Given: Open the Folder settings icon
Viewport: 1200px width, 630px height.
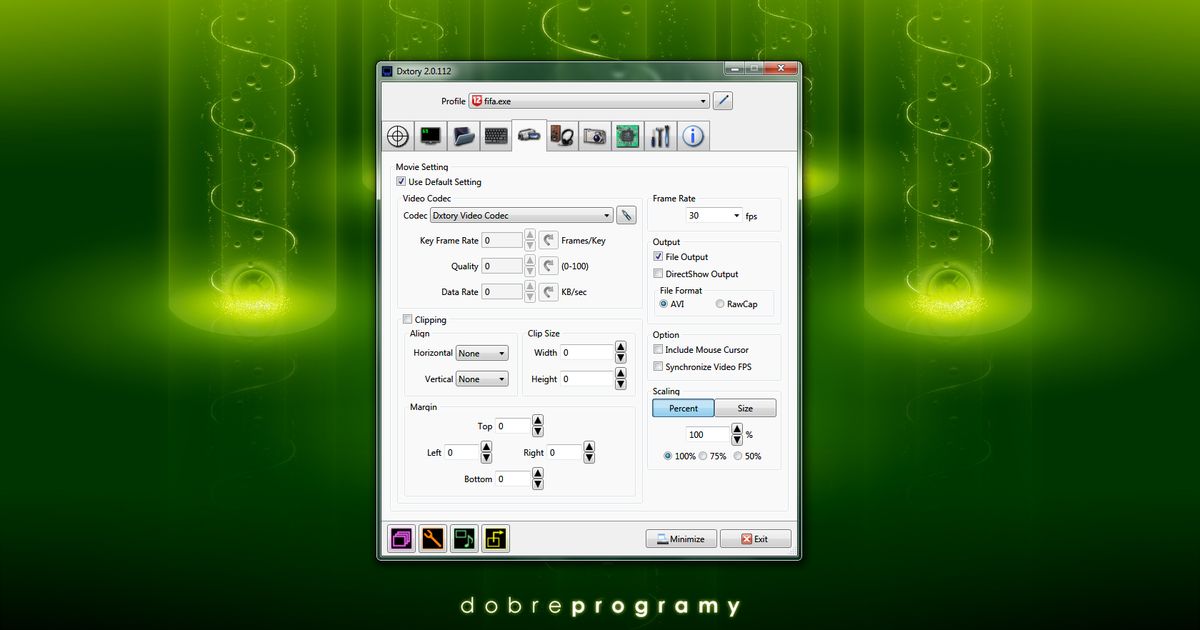Looking at the screenshot, I should (x=463, y=135).
